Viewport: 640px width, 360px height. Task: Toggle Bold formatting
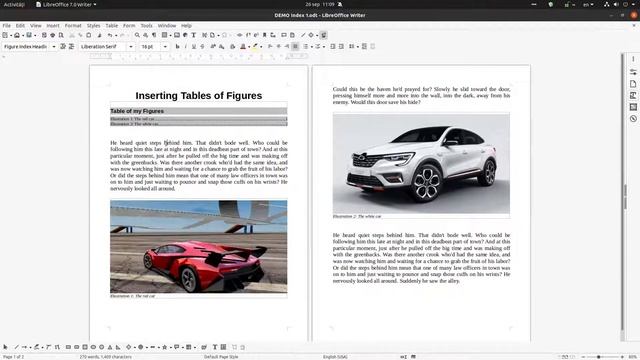[x=177, y=47]
